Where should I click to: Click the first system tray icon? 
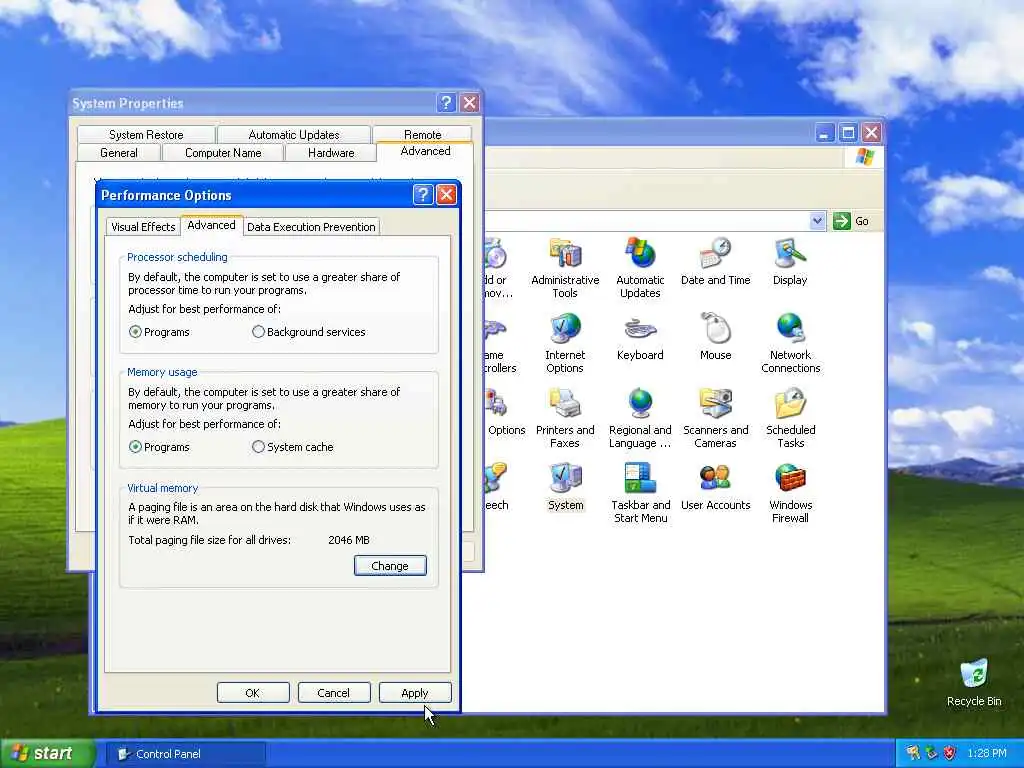pyautogui.click(x=912, y=753)
